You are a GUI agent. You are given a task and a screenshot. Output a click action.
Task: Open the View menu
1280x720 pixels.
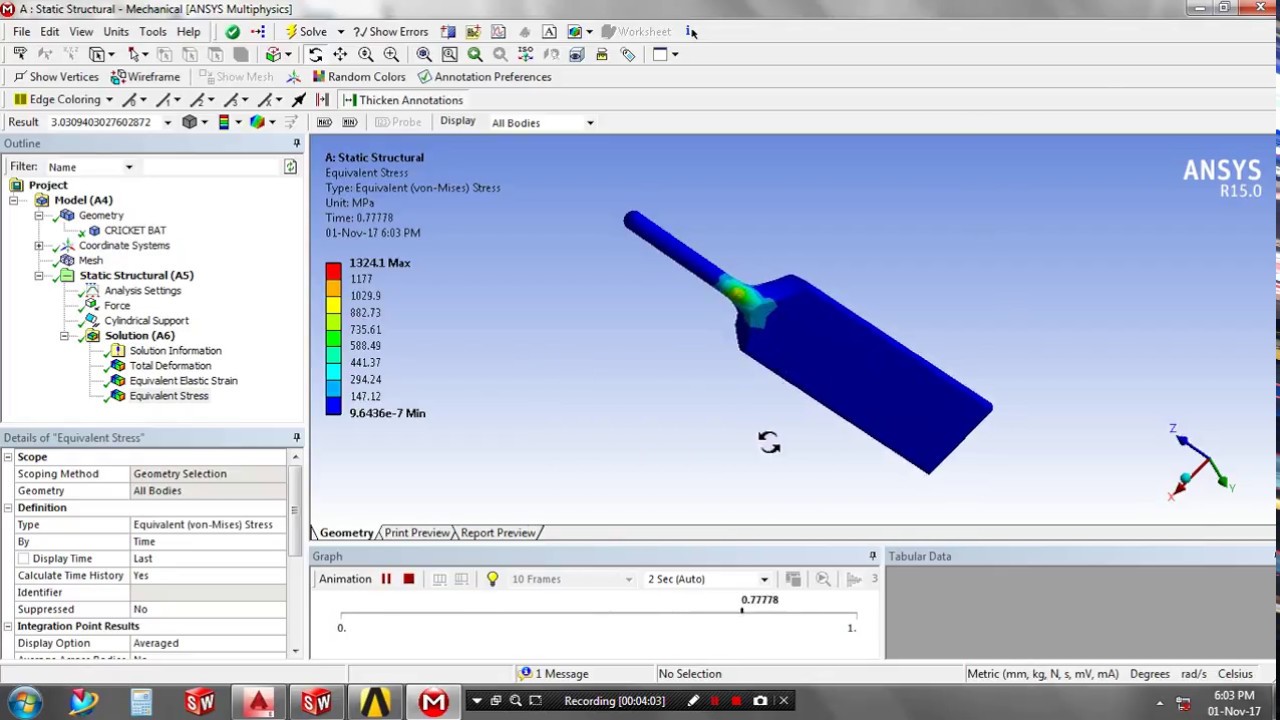81,32
